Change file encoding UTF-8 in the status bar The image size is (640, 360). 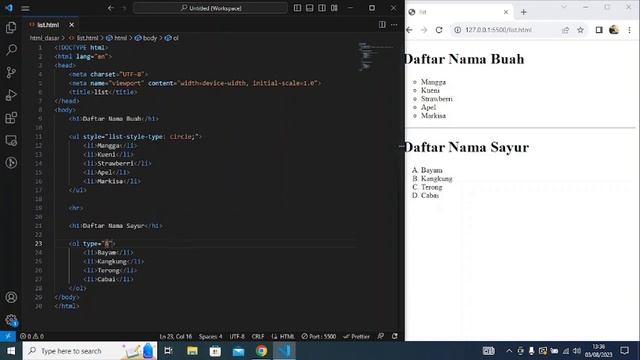[x=237, y=336]
